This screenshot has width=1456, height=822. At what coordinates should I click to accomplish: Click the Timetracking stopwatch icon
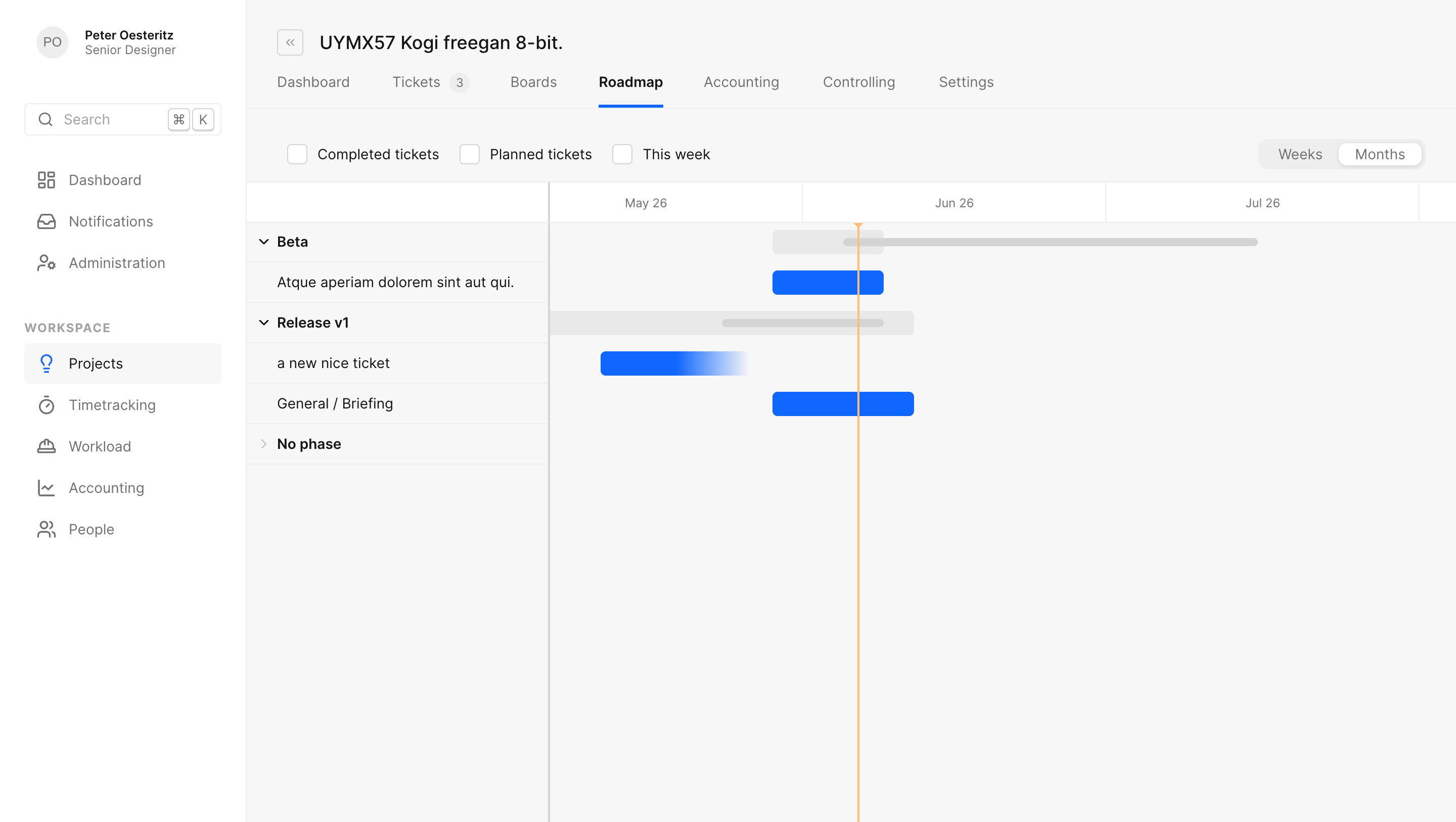click(x=47, y=405)
